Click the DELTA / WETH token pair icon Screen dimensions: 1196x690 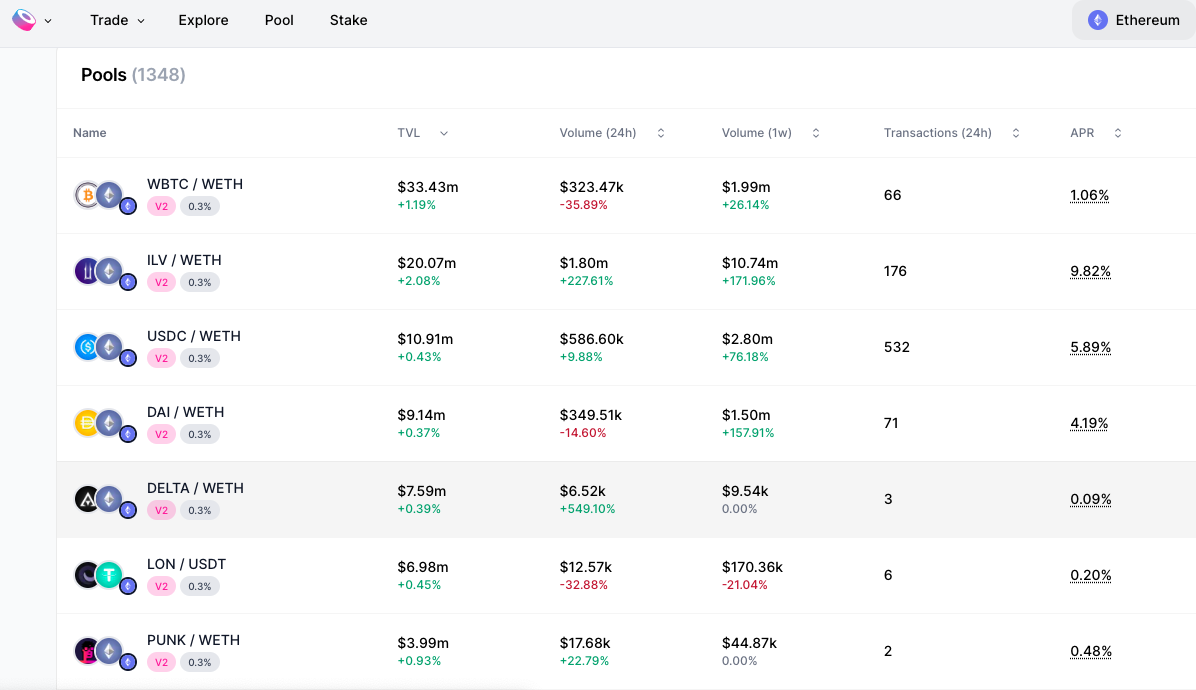click(105, 501)
